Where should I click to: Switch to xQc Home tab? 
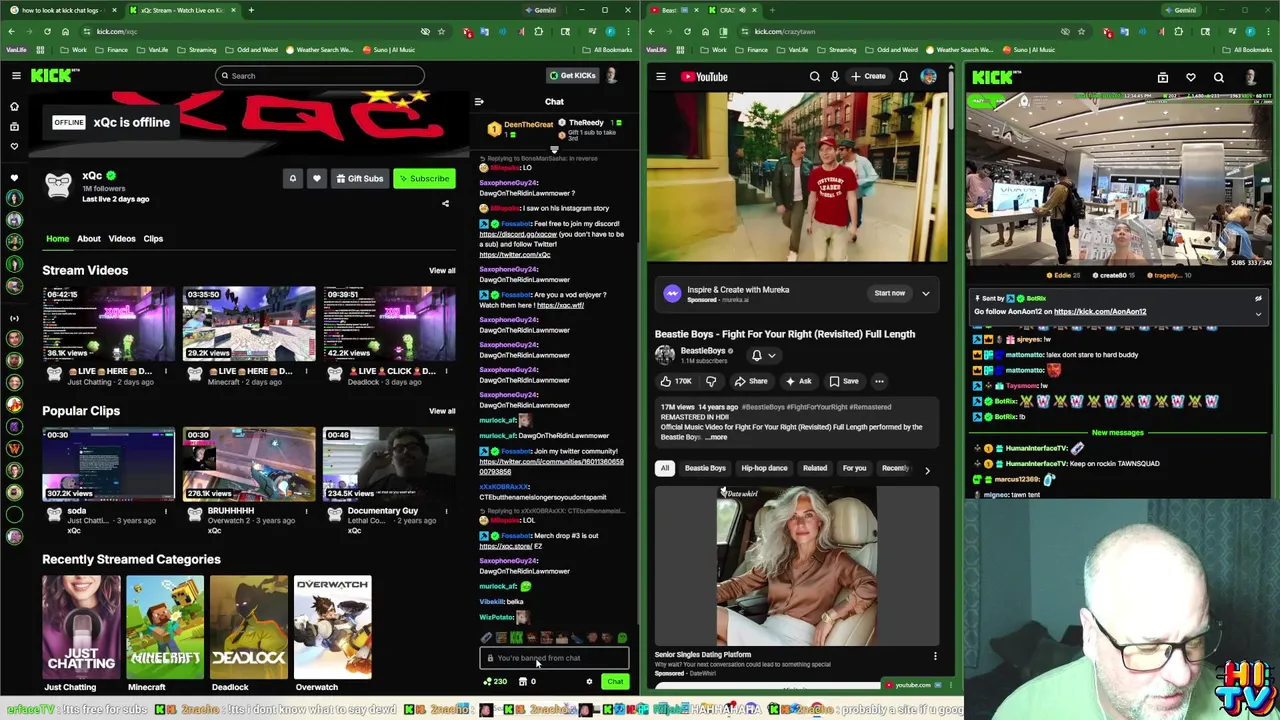pyautogui.click(x=57, y=238)
